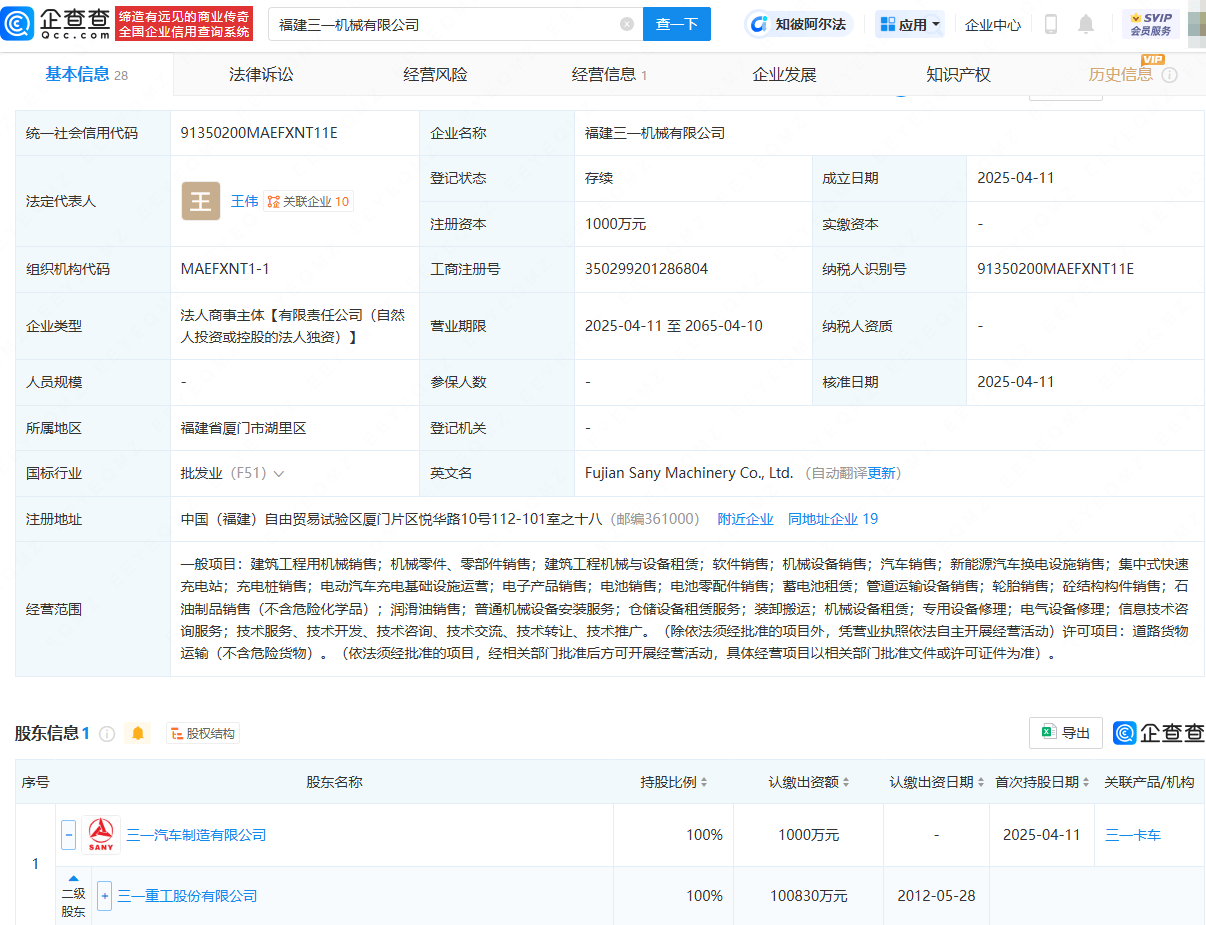Open the 同地址企业 19 link
1206x925 pixels.
[832, 519]
